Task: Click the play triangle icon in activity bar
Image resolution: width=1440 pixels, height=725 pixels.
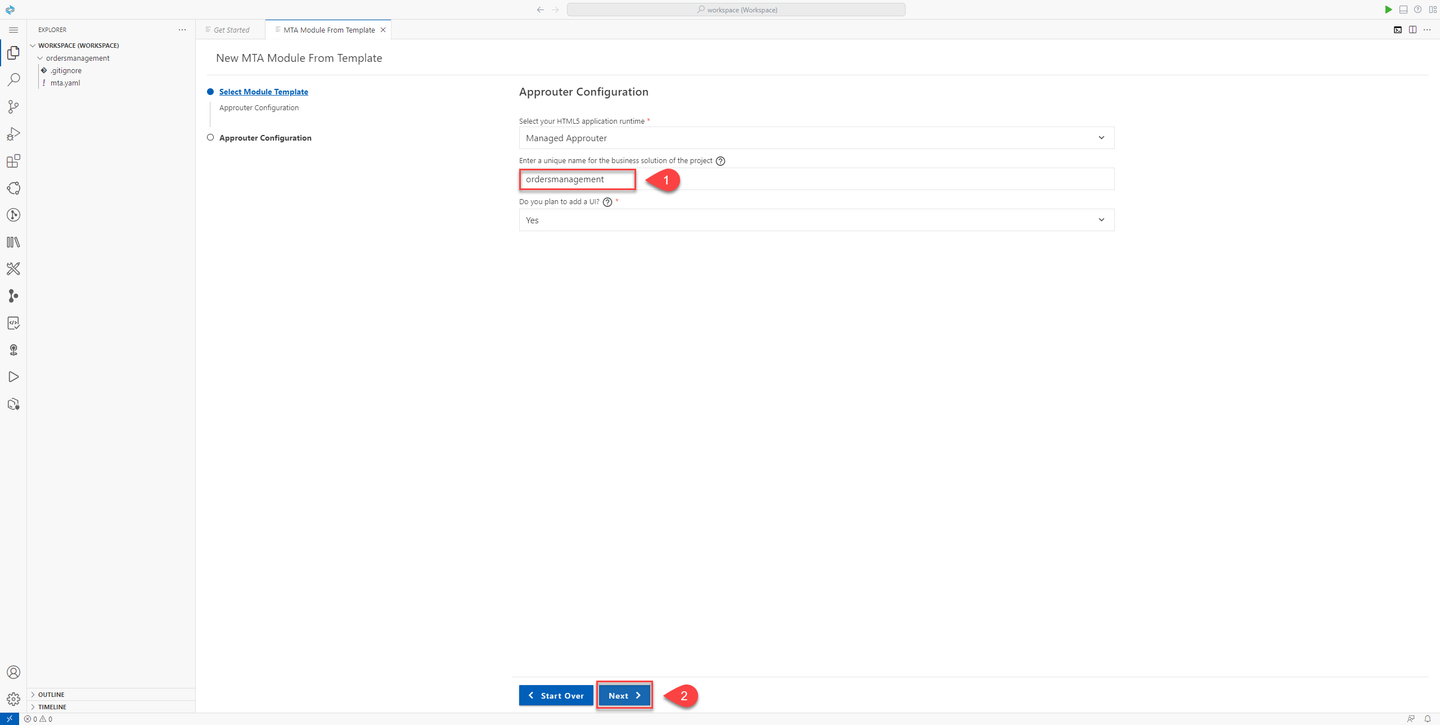Action: tap(13, 377)
